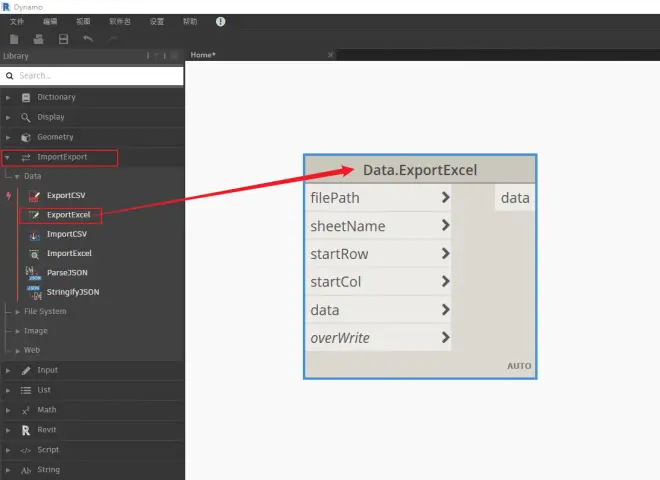Click the startCol input port
The width and height of the screenshot is (660, 480).
[378, 281]
